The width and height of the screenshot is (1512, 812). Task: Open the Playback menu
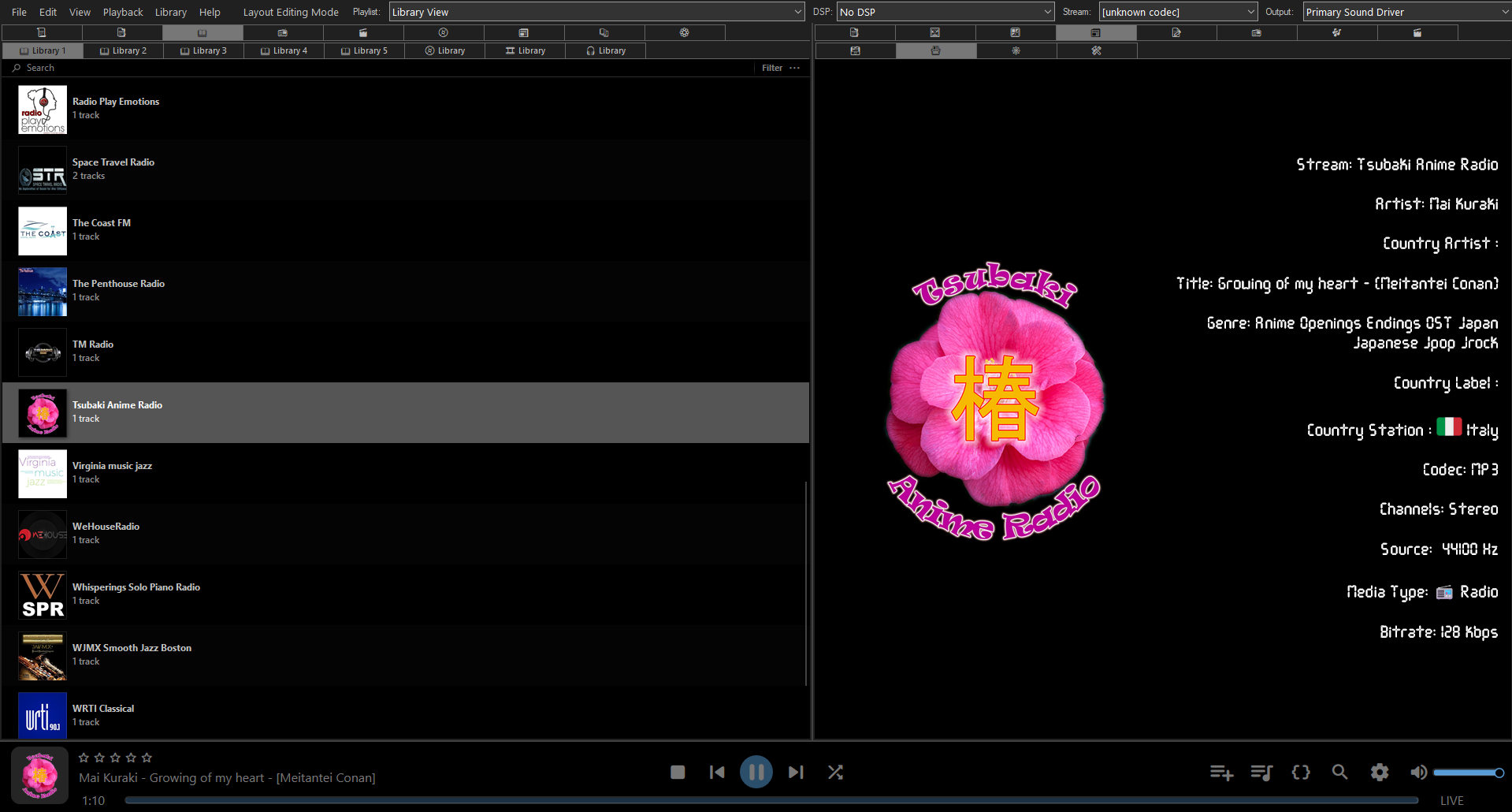coord(123,12)
